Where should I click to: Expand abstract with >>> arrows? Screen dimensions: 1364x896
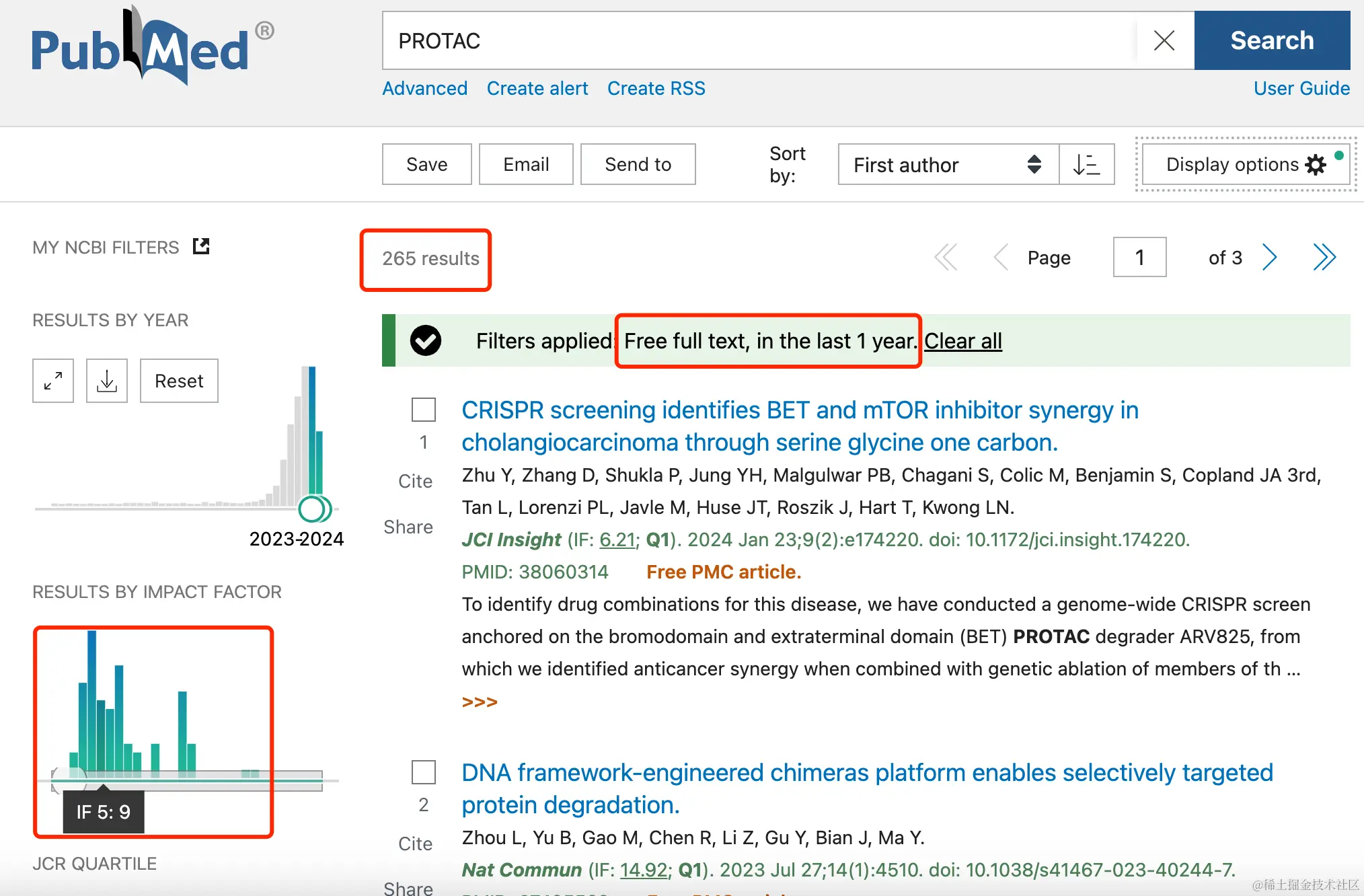480,702
